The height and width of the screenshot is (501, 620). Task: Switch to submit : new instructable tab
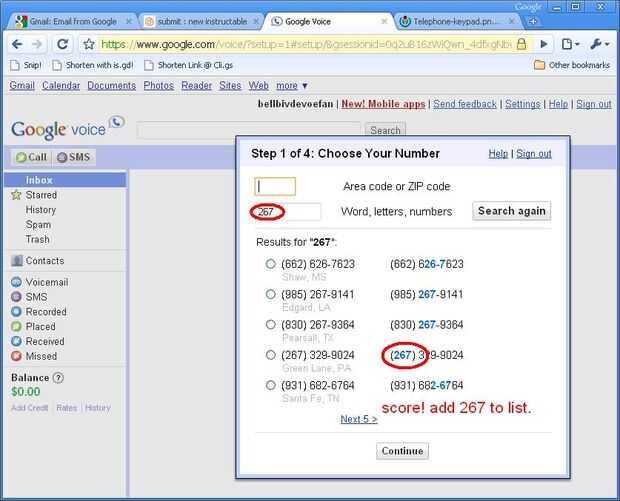202,21
